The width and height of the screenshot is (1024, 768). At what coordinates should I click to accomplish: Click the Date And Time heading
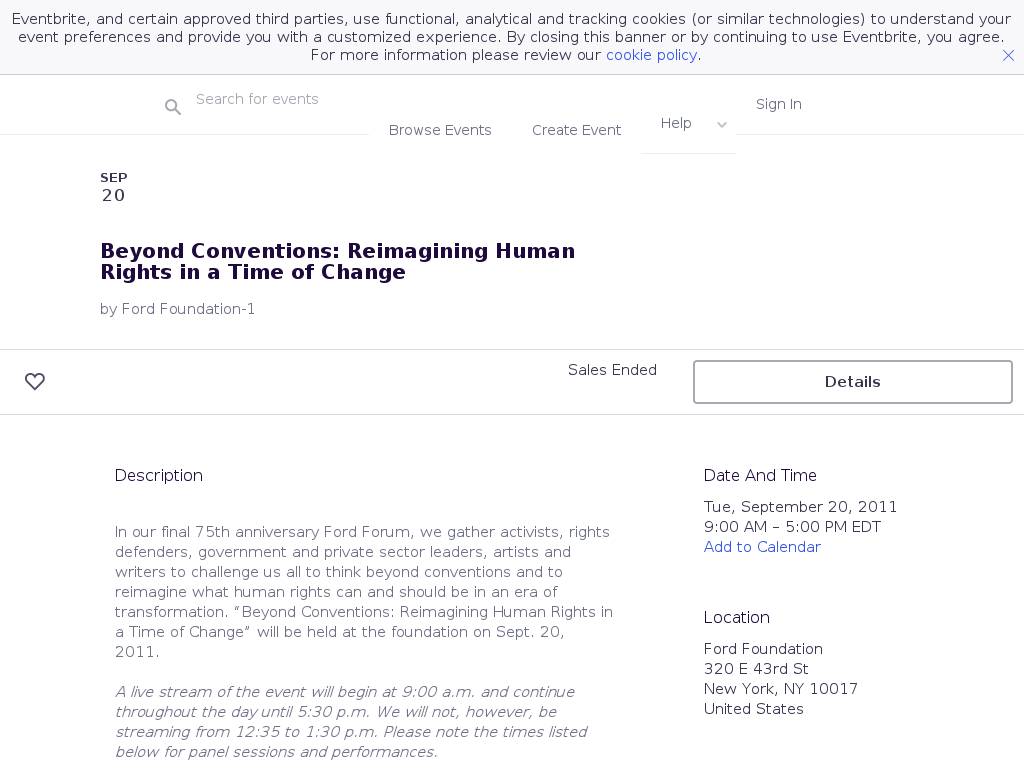pyautogui.click(x=760, y=476)
